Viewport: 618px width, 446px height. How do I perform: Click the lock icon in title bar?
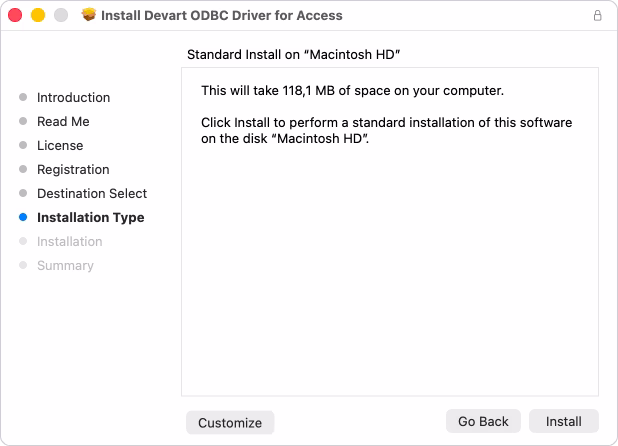(x=598, y=15)
